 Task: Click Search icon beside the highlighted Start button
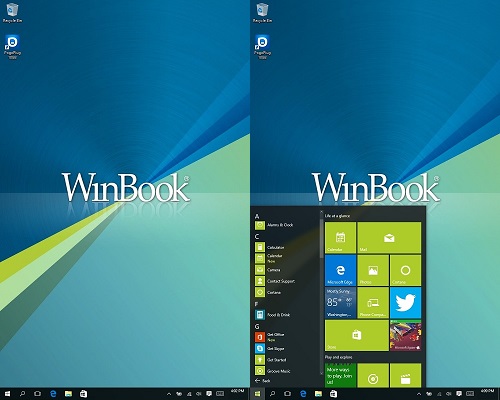coord(272,394)
